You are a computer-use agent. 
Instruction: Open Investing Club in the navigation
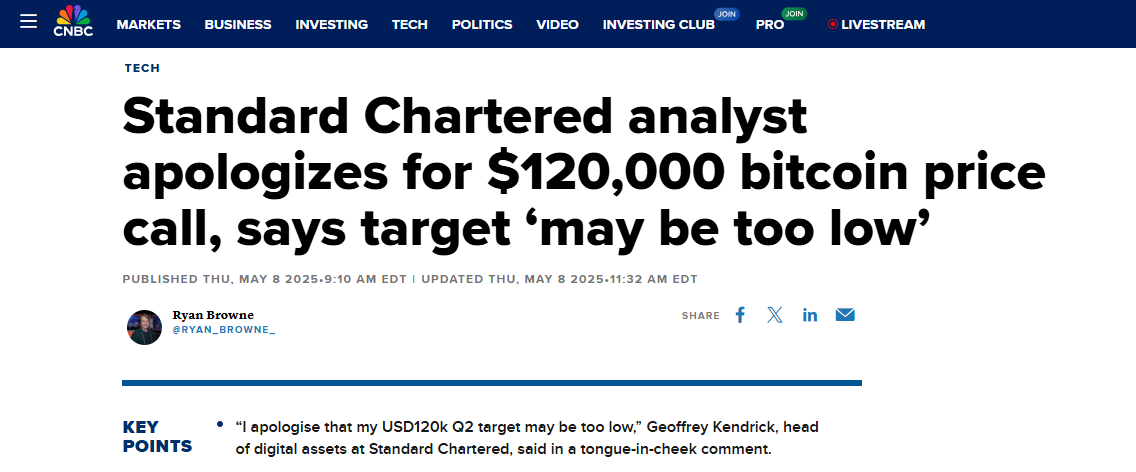(x=658, y=24)
